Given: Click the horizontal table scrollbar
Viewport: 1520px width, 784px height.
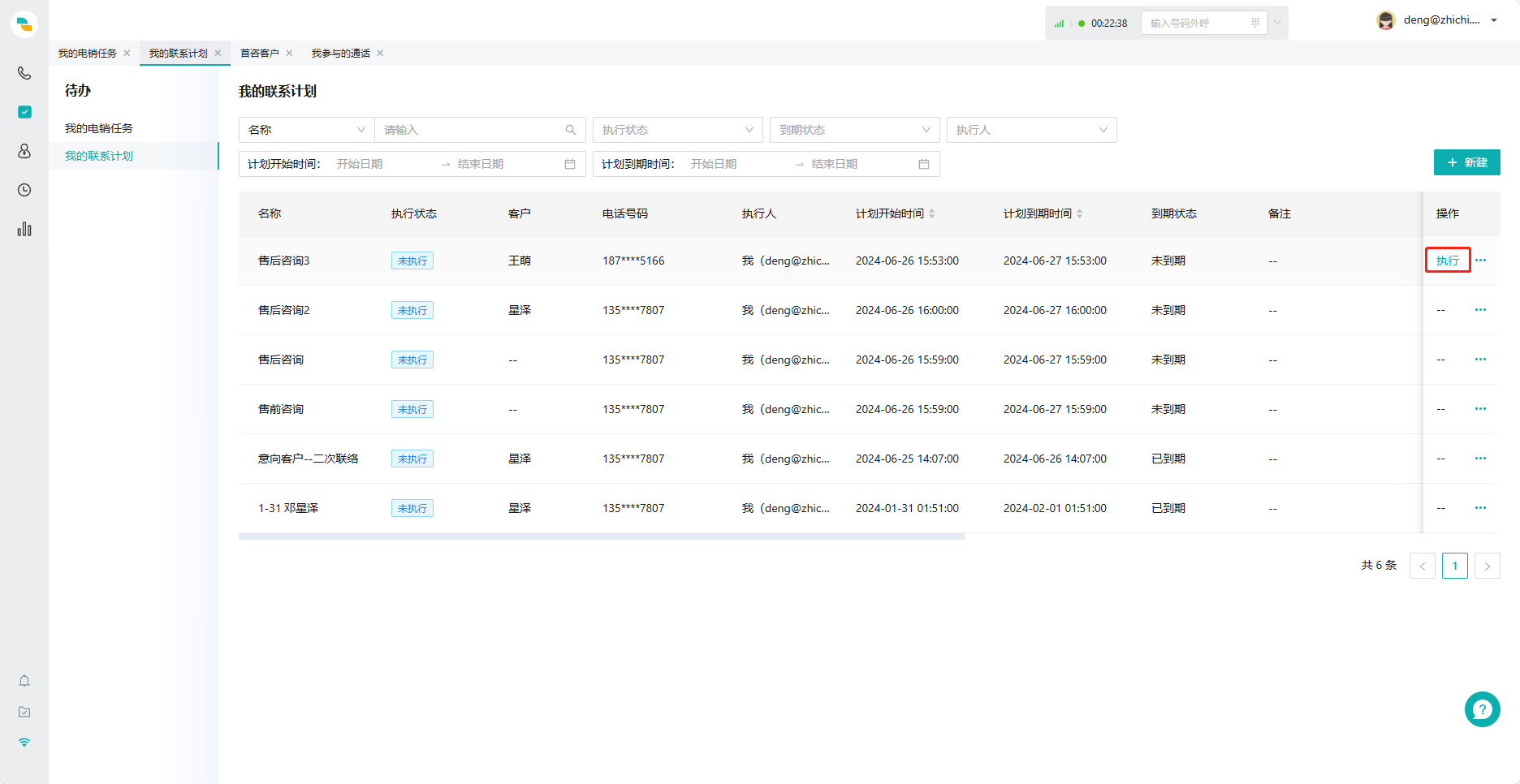Looking at the screenshot, I should (x=602, y=536).
